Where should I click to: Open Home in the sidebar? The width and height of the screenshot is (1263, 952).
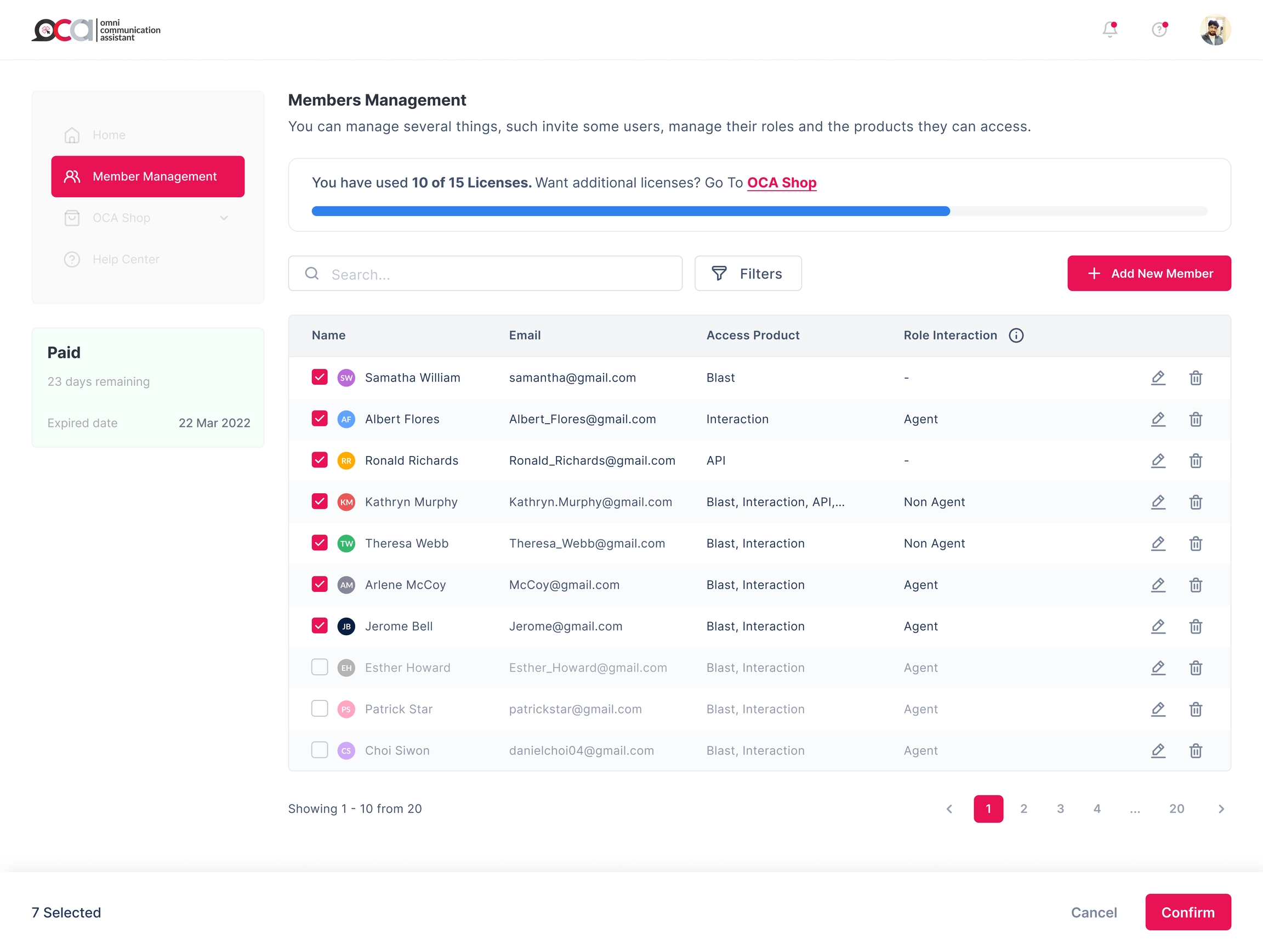click(x=109, y=135)
